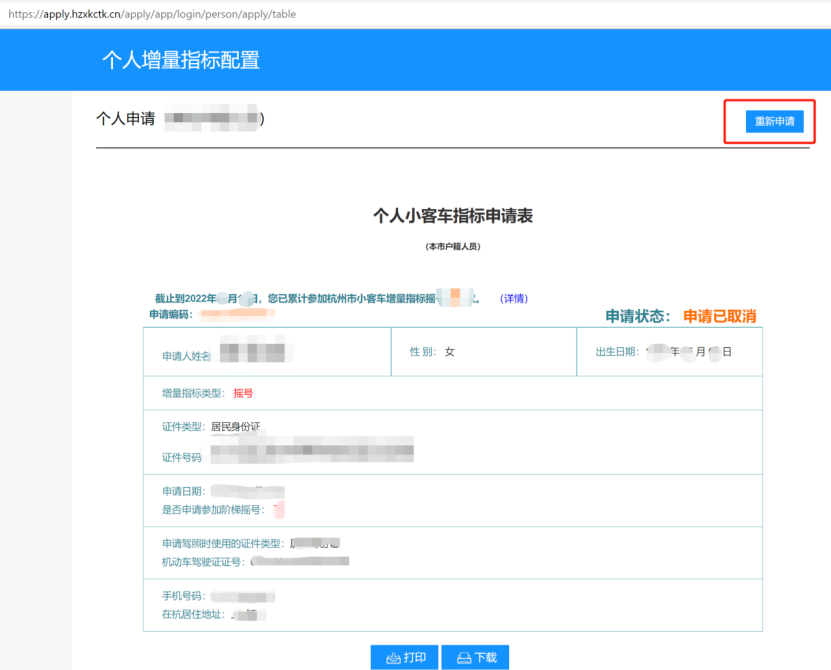Click the 申请日期 application date label
This screenshot has width=831, height=670.
click(x=183, y=491)
